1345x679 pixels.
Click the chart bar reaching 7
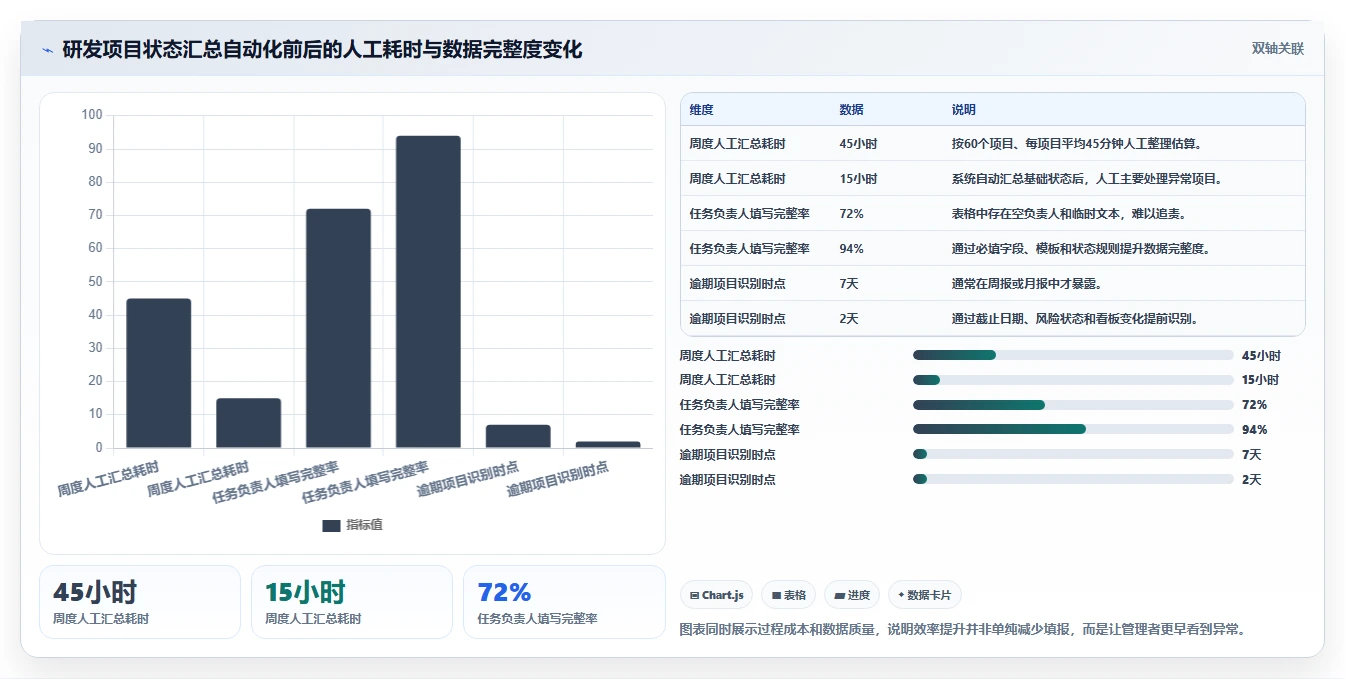518,436
